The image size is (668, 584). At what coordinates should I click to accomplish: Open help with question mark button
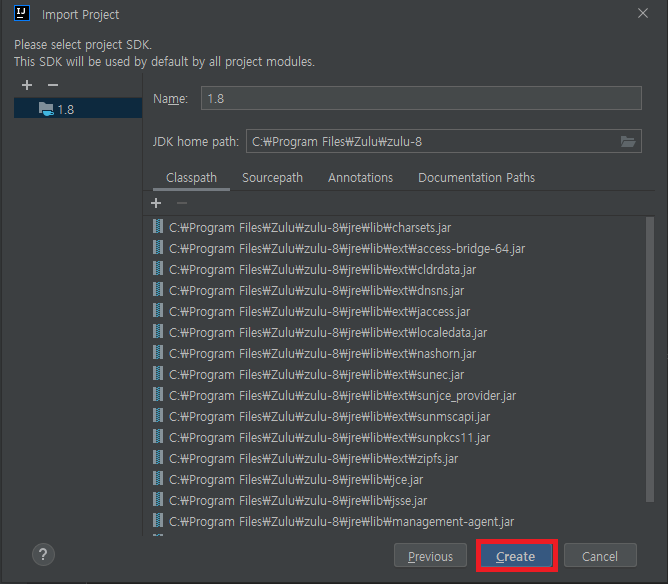(43, 555)
